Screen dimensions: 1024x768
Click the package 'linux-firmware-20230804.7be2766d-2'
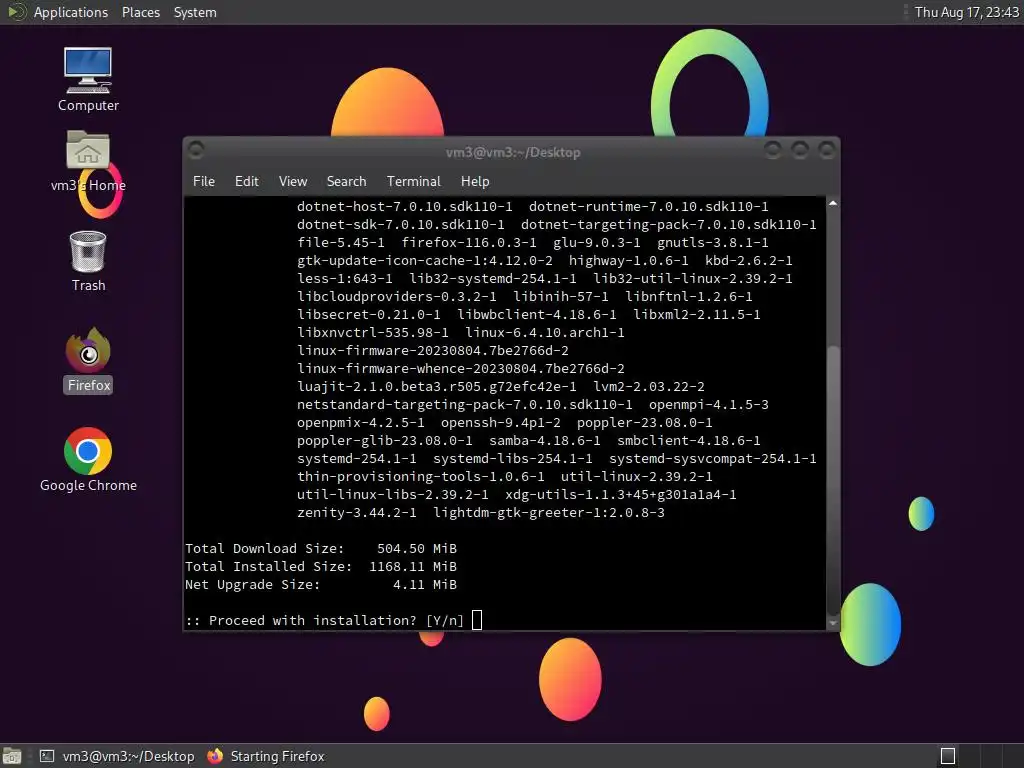[432, 351]
